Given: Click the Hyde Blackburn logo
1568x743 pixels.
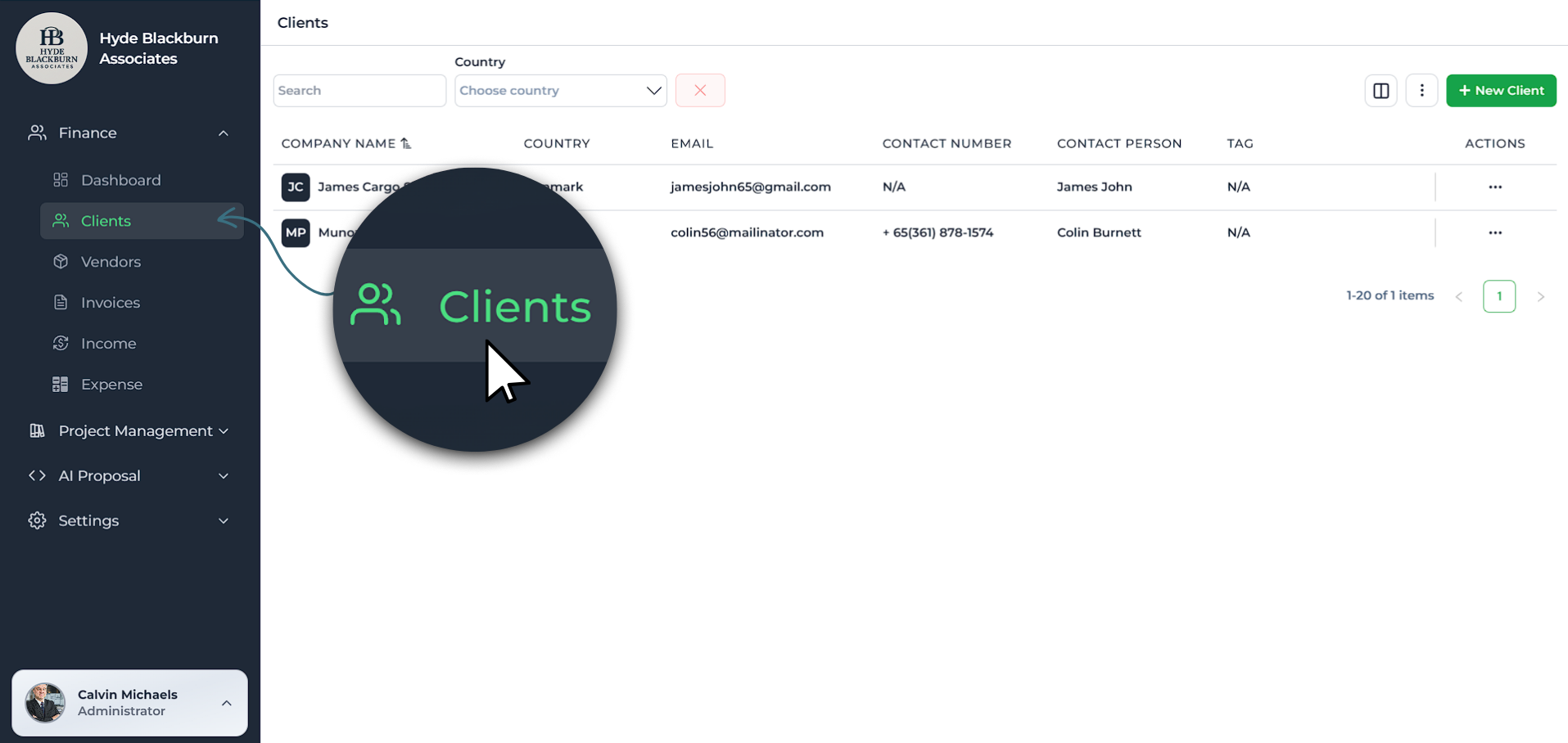Looking at the screenshot, I should (x=52, y=48).
